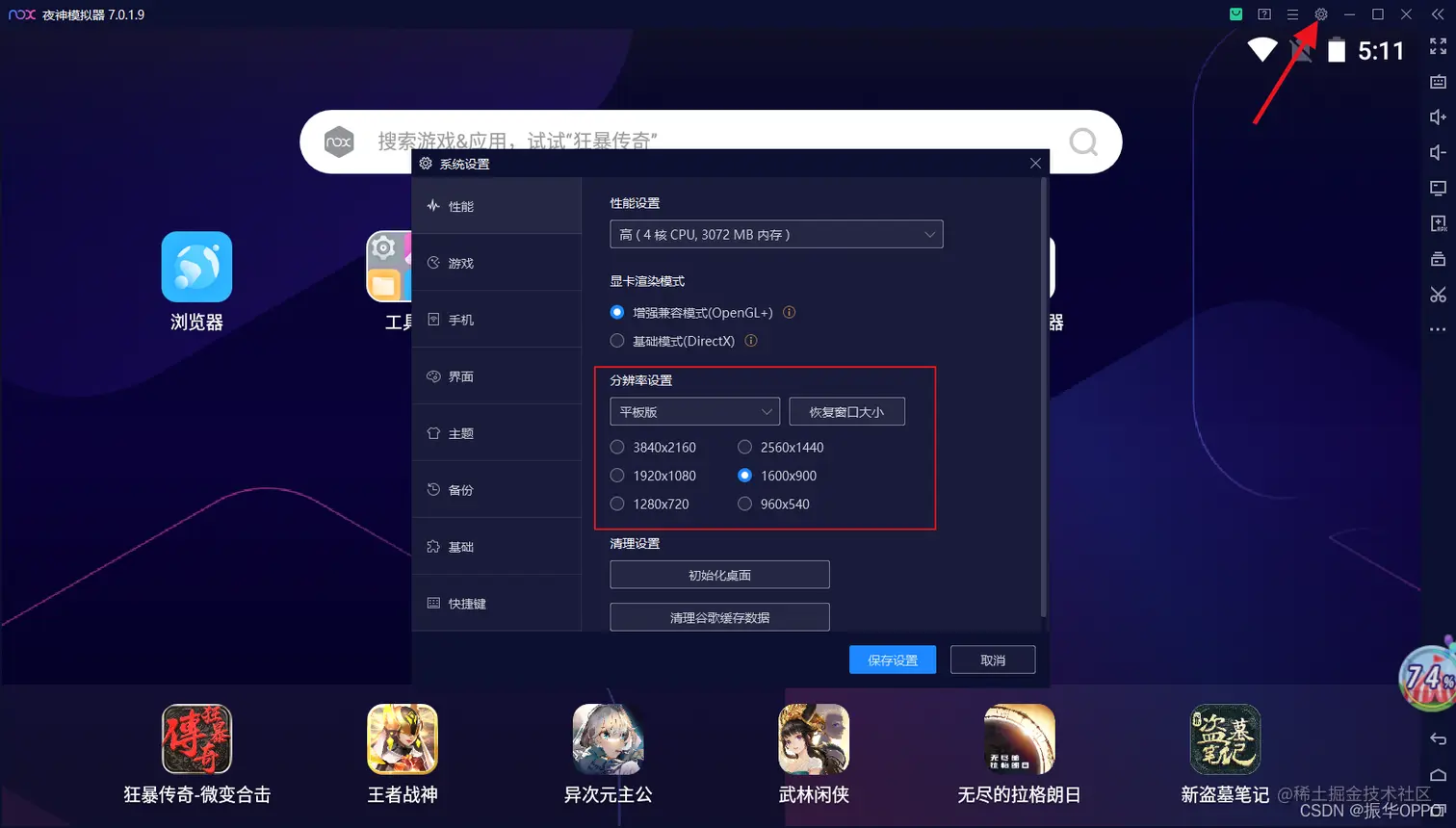Select 基础模式(DirectX) rendering mode
Viewport: 1456px width, 828px height.
click(x=617, y=341)
